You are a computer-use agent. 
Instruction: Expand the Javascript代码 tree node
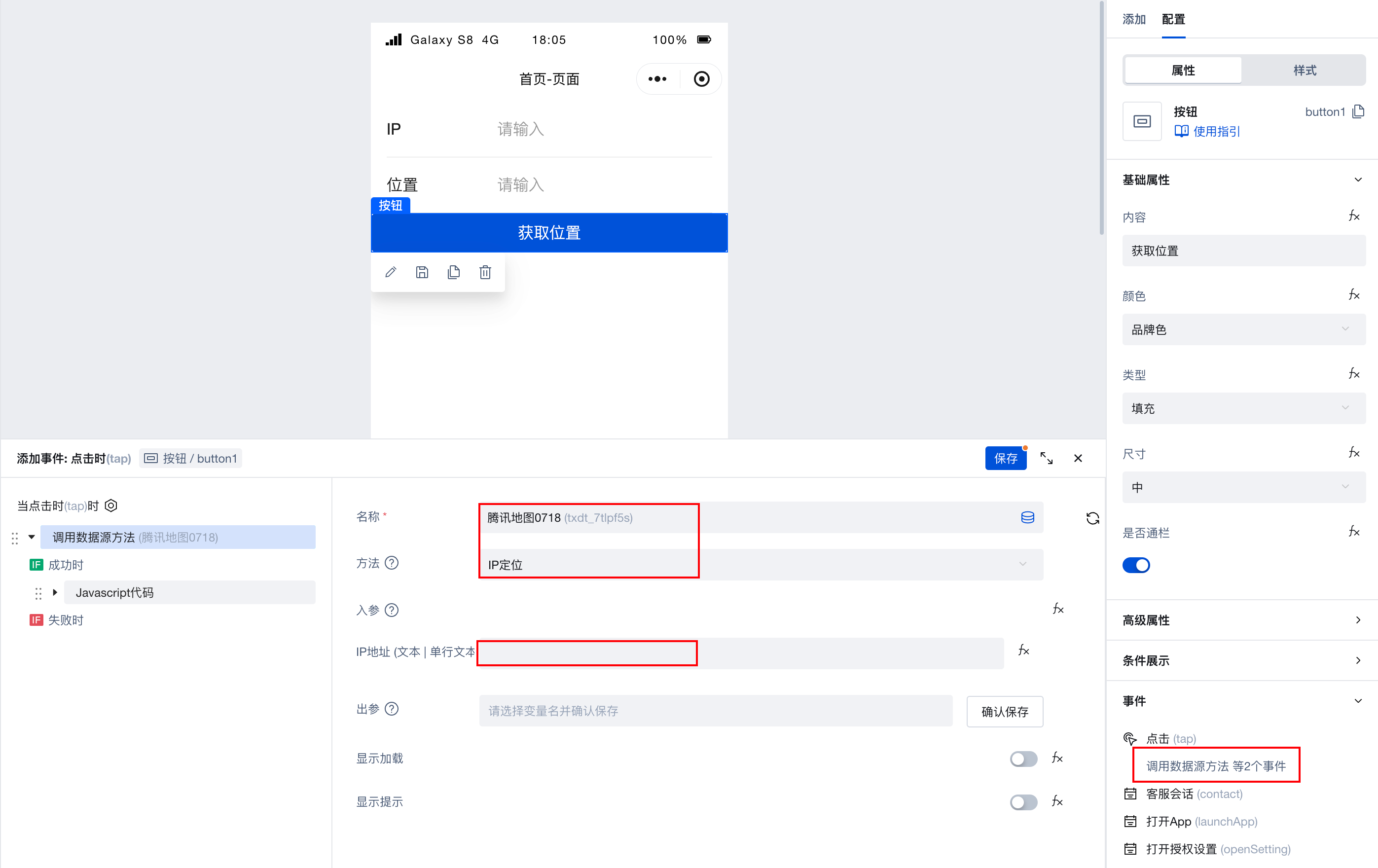(55, 593)
